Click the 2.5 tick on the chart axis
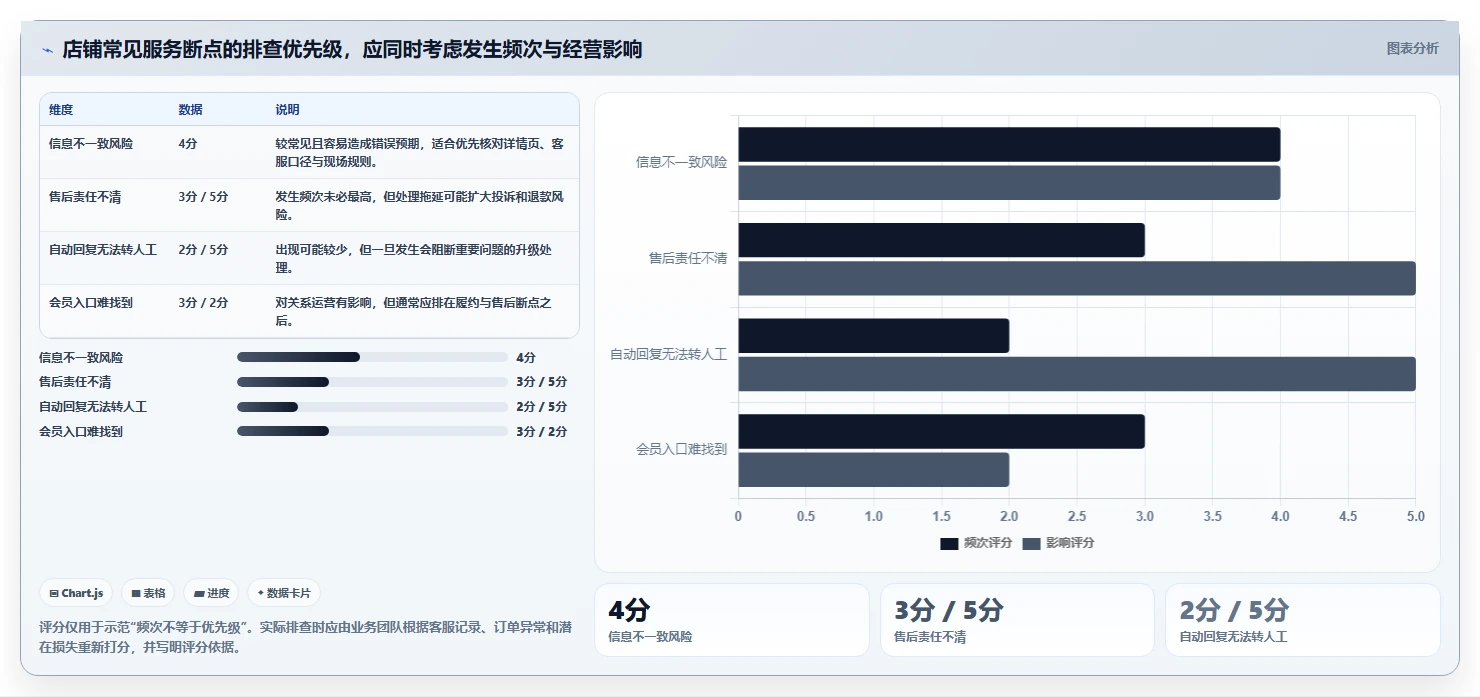The height and width of the screenshot is (697, 1480). tap(1077, 517)
